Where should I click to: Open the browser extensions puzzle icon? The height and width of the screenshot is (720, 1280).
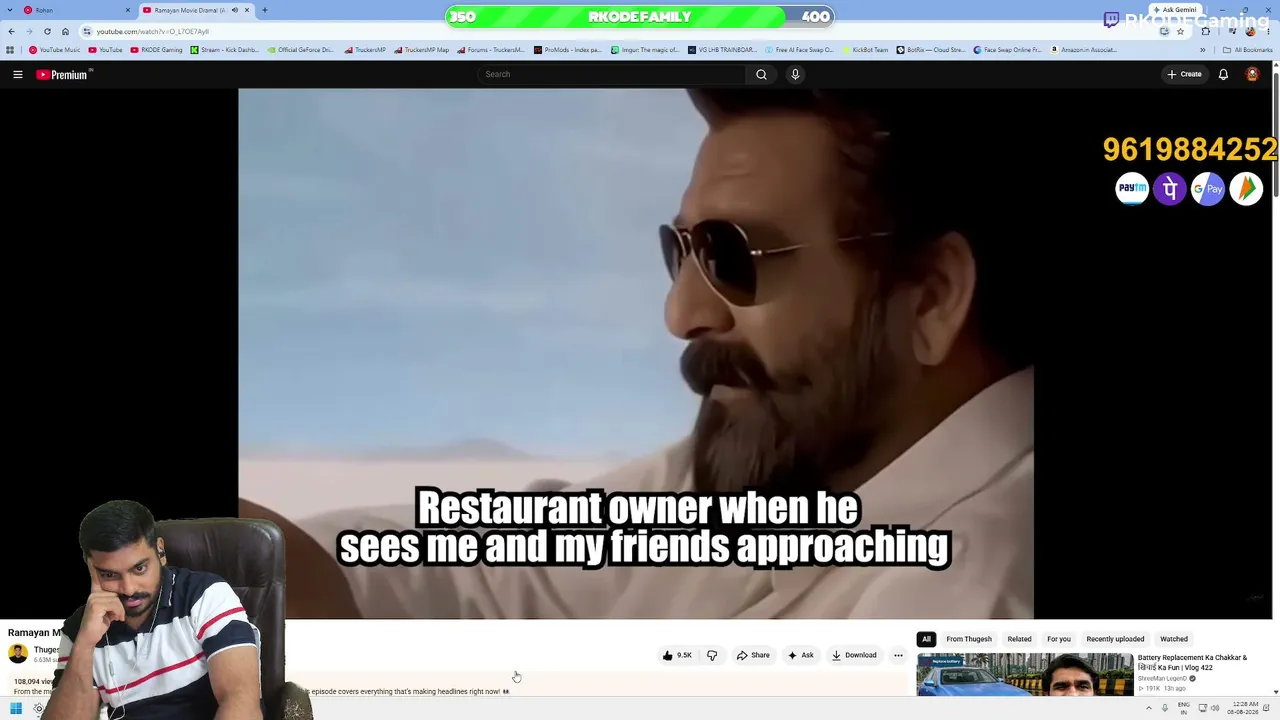(1205, 31)
